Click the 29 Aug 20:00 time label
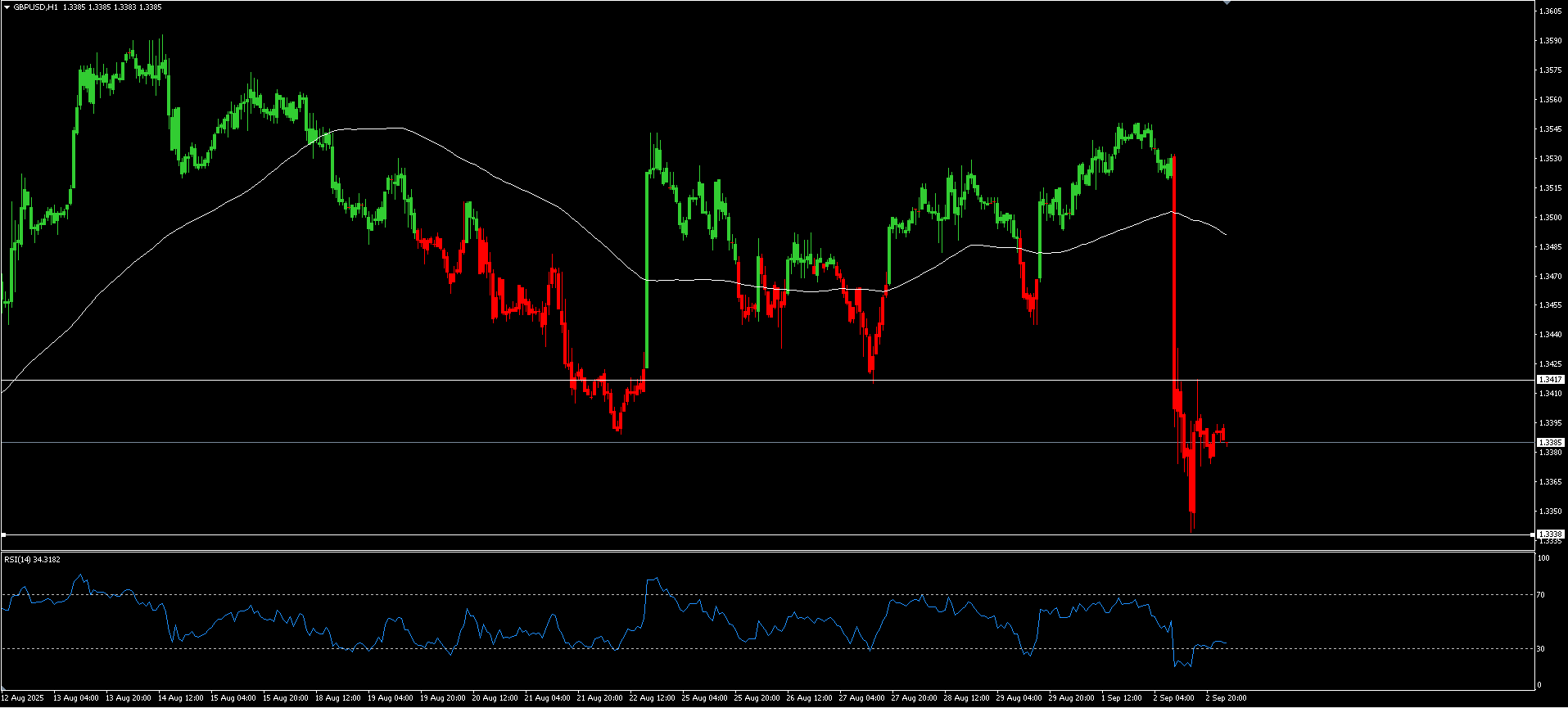 [1072, 698]
